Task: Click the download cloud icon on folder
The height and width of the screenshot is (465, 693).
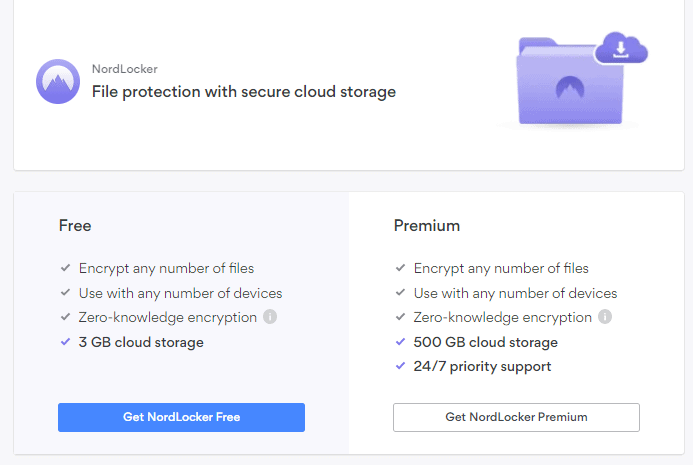Action: pyautogui.click(x=621, y=47)
